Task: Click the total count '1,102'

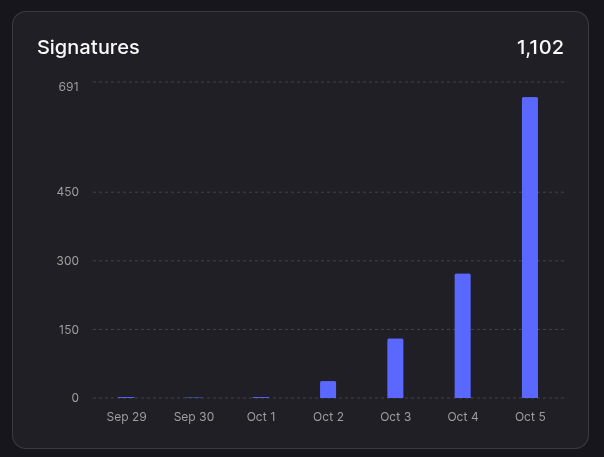Action: 540,47
